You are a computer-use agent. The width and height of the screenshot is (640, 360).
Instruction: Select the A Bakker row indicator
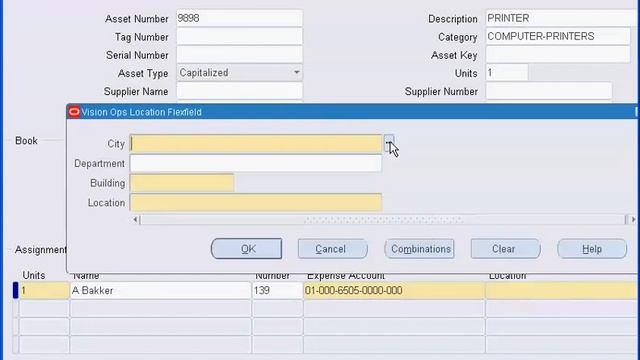coord(16,291)
